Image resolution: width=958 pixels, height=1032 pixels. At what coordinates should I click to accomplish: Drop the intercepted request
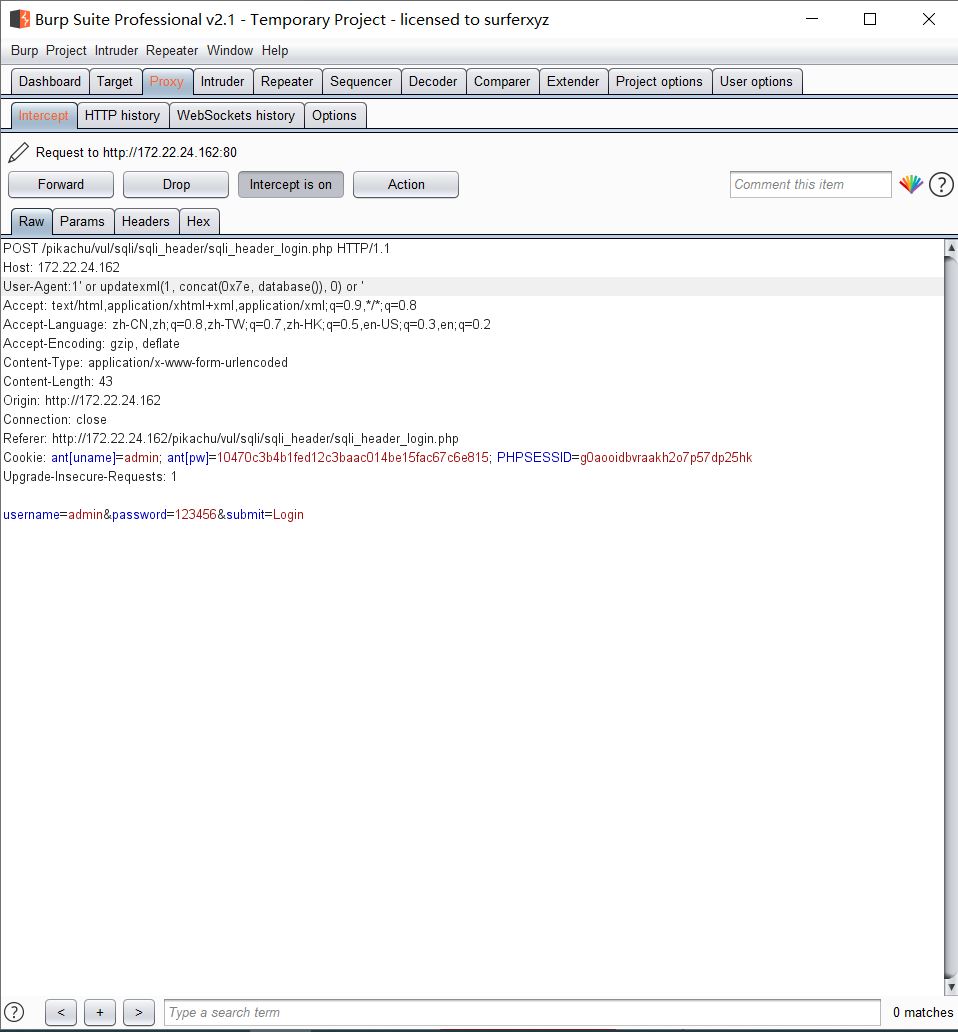click(176, 184)
